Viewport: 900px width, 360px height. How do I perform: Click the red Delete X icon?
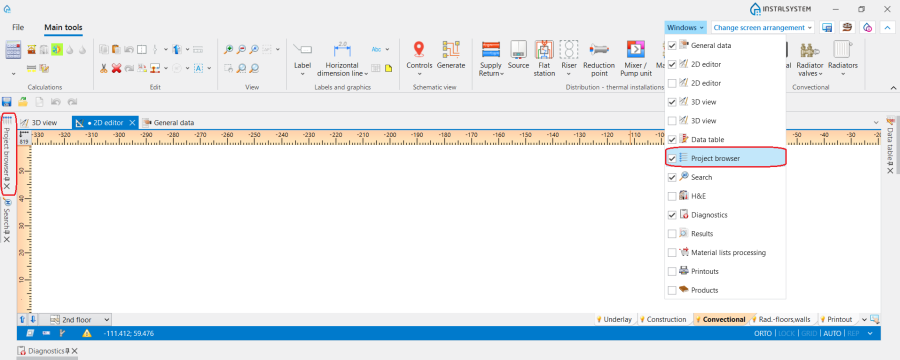117,68
